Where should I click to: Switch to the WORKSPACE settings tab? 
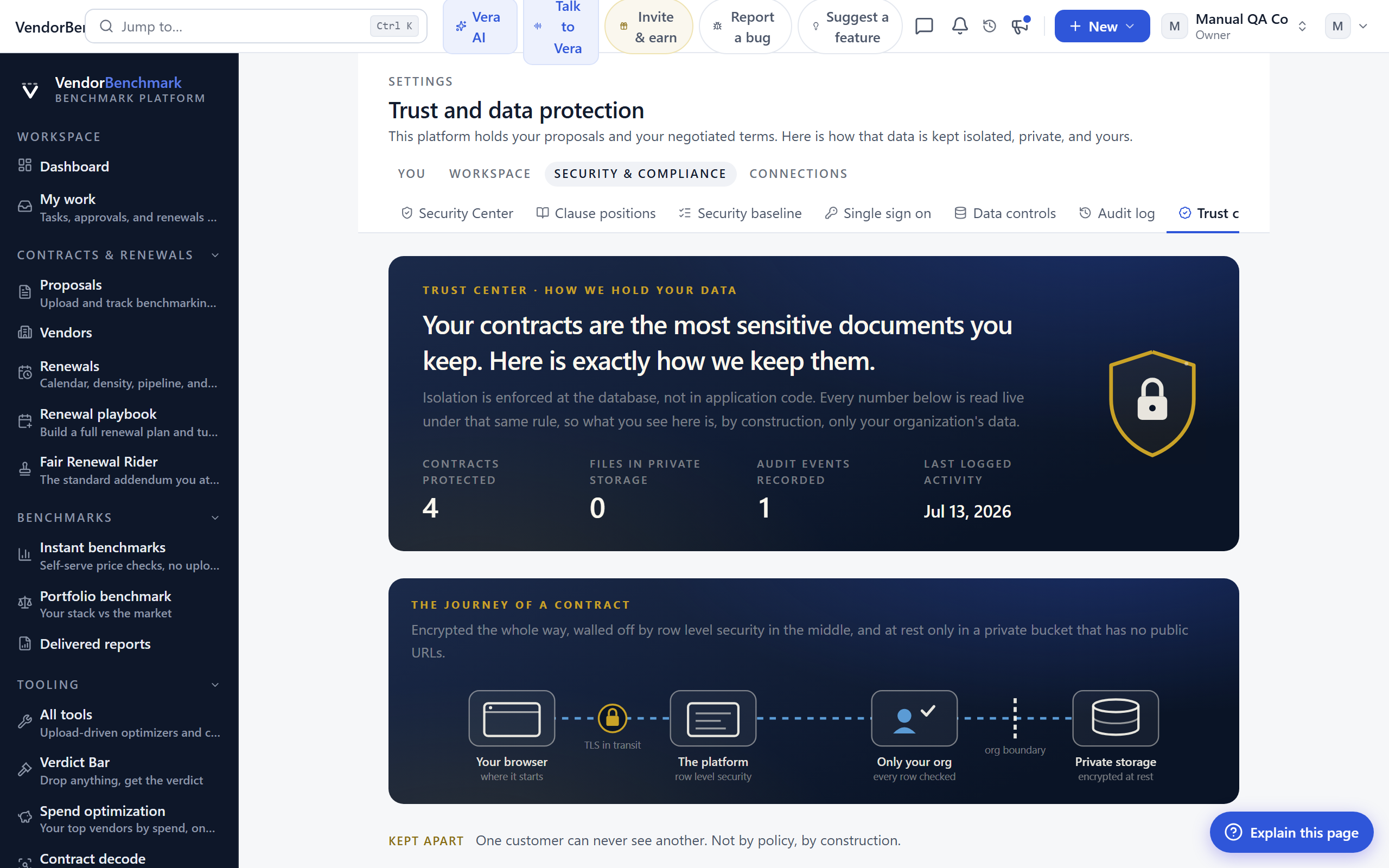[x=489, y=174]
